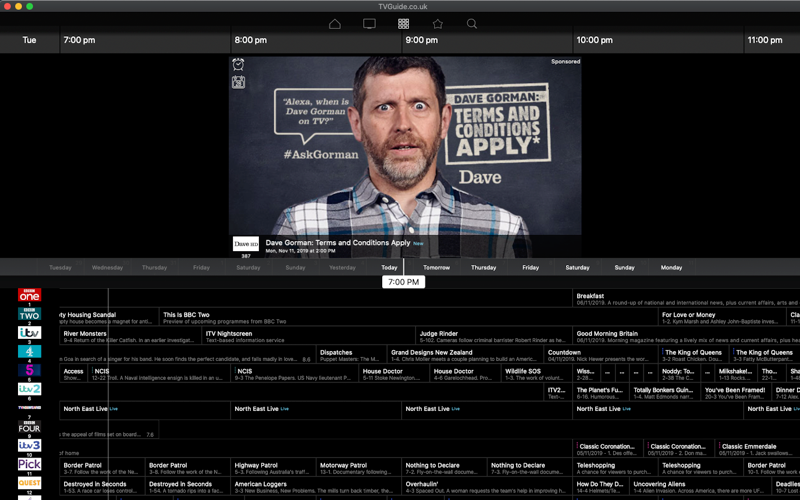Viewport: 800px width, 500px height.
Task: Select the Channel 4 logo
Action: [30, 352]
